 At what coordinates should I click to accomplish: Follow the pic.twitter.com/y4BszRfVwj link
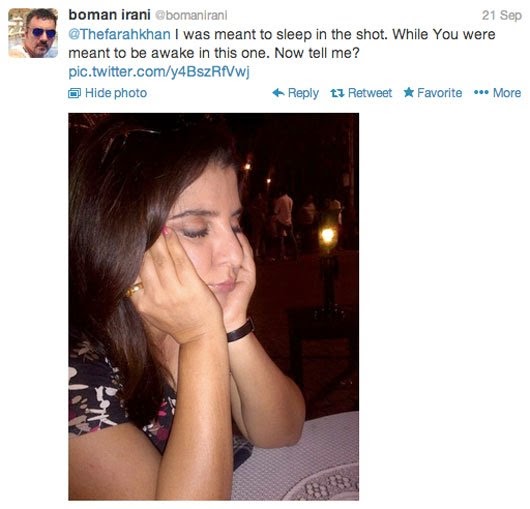[159, 72]
